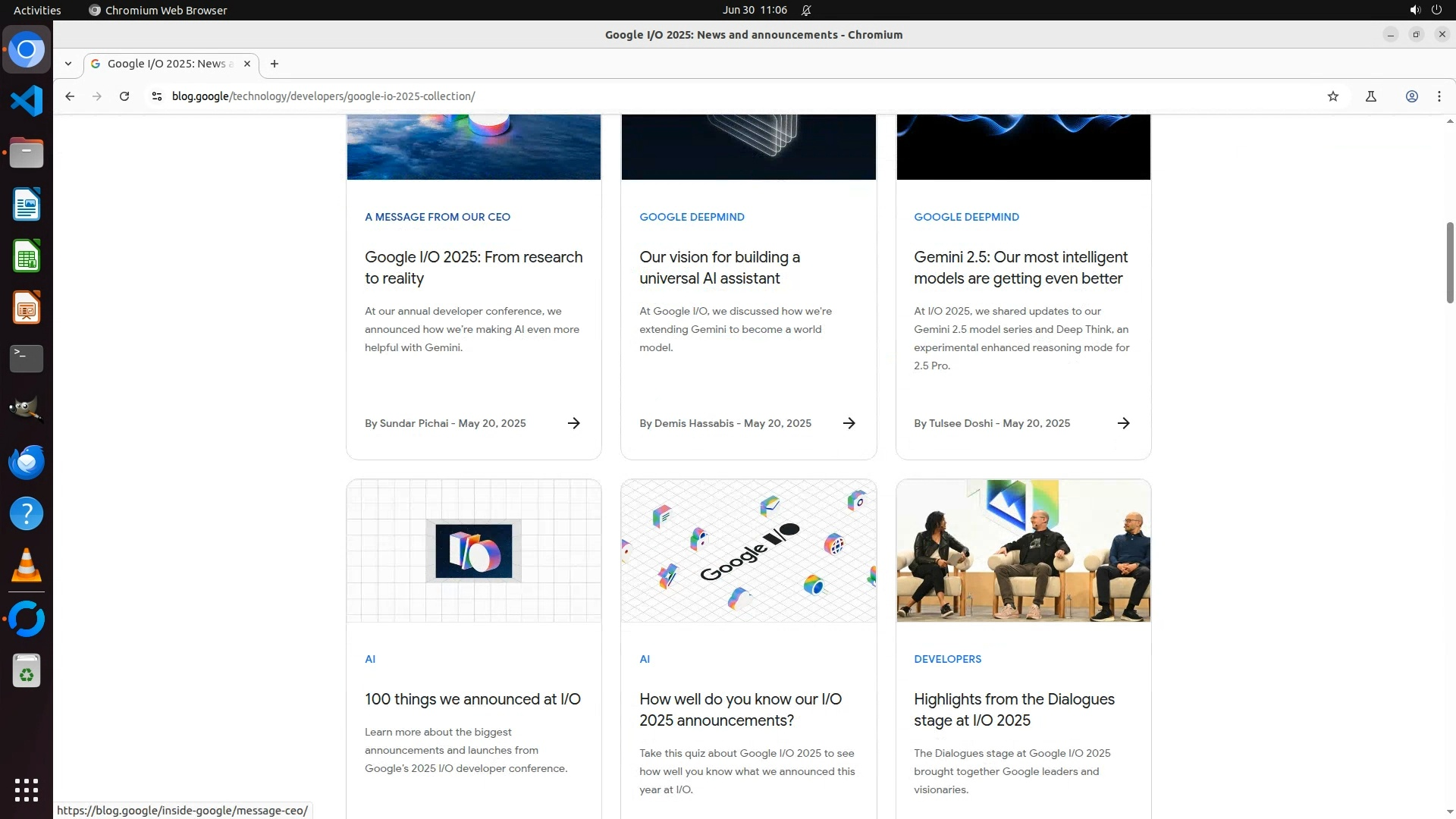
Task: Reload the current page
Action: coord(124,96)
